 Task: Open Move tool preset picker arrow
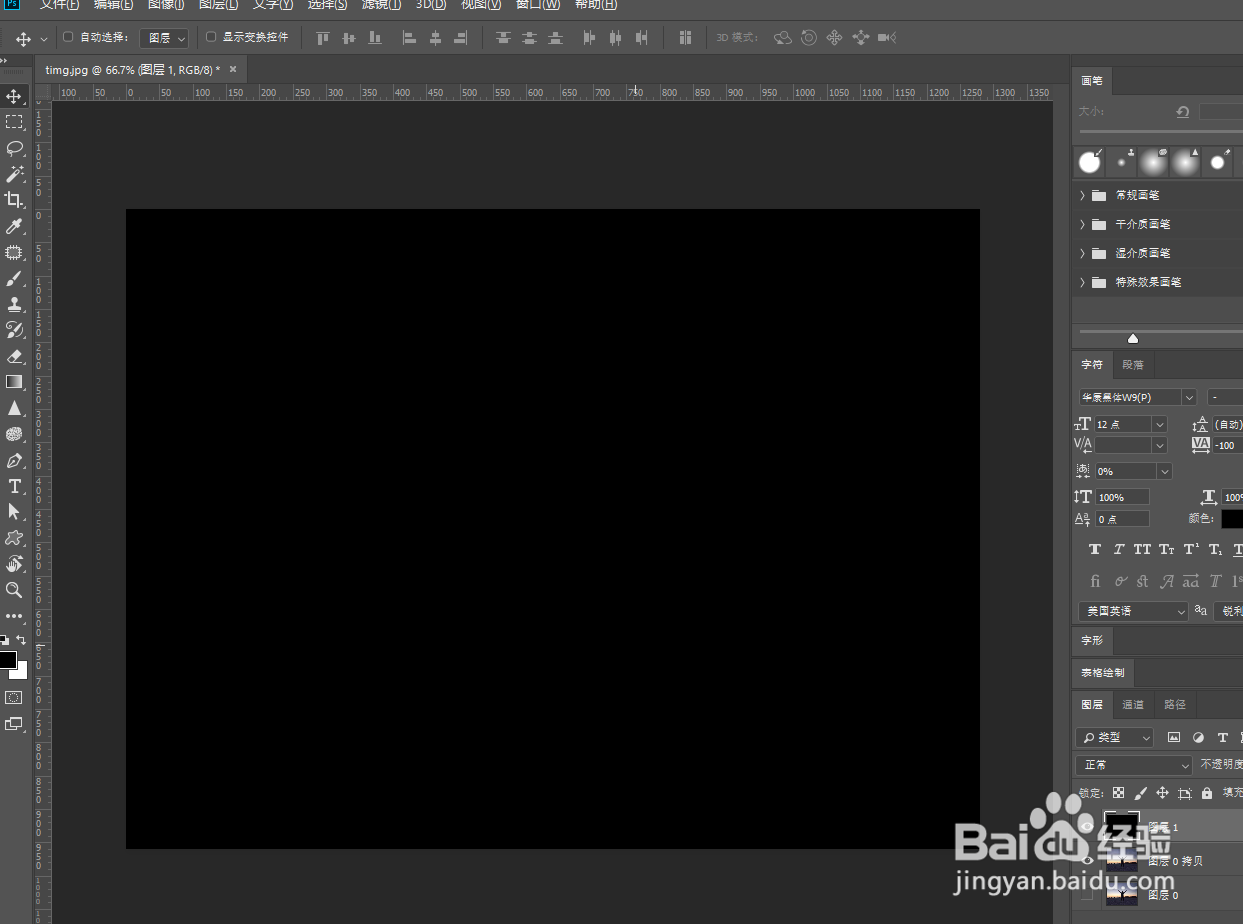tap(44, 39)
